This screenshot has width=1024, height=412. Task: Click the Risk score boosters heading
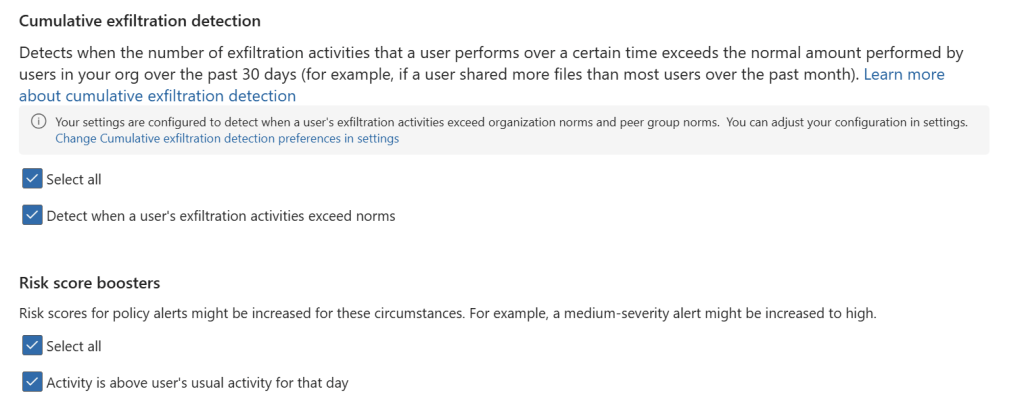90,283
